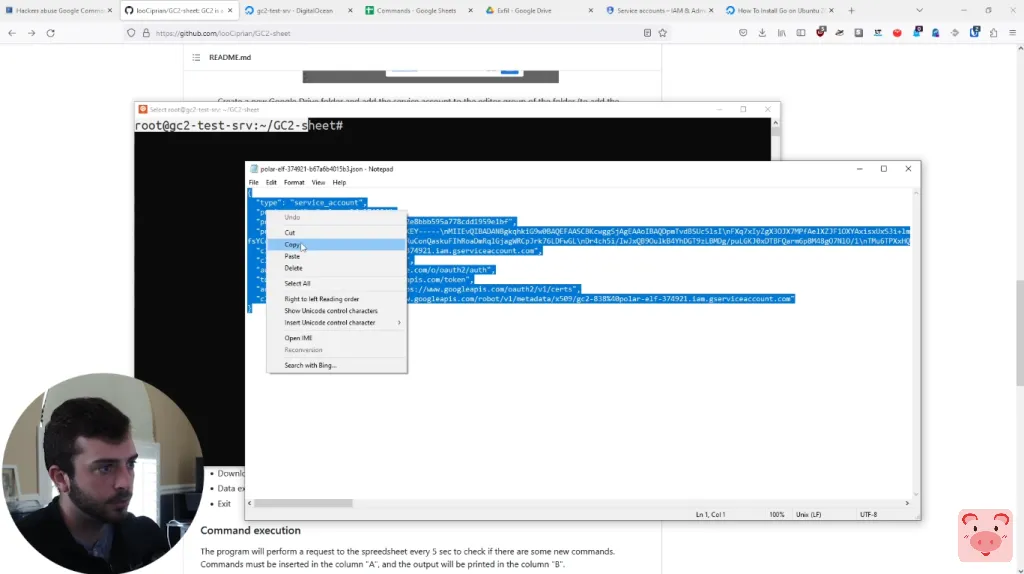1024x574 pixels.
Task: Click the browser page vertical scrollbar thumb
Action: (1019, 333)
